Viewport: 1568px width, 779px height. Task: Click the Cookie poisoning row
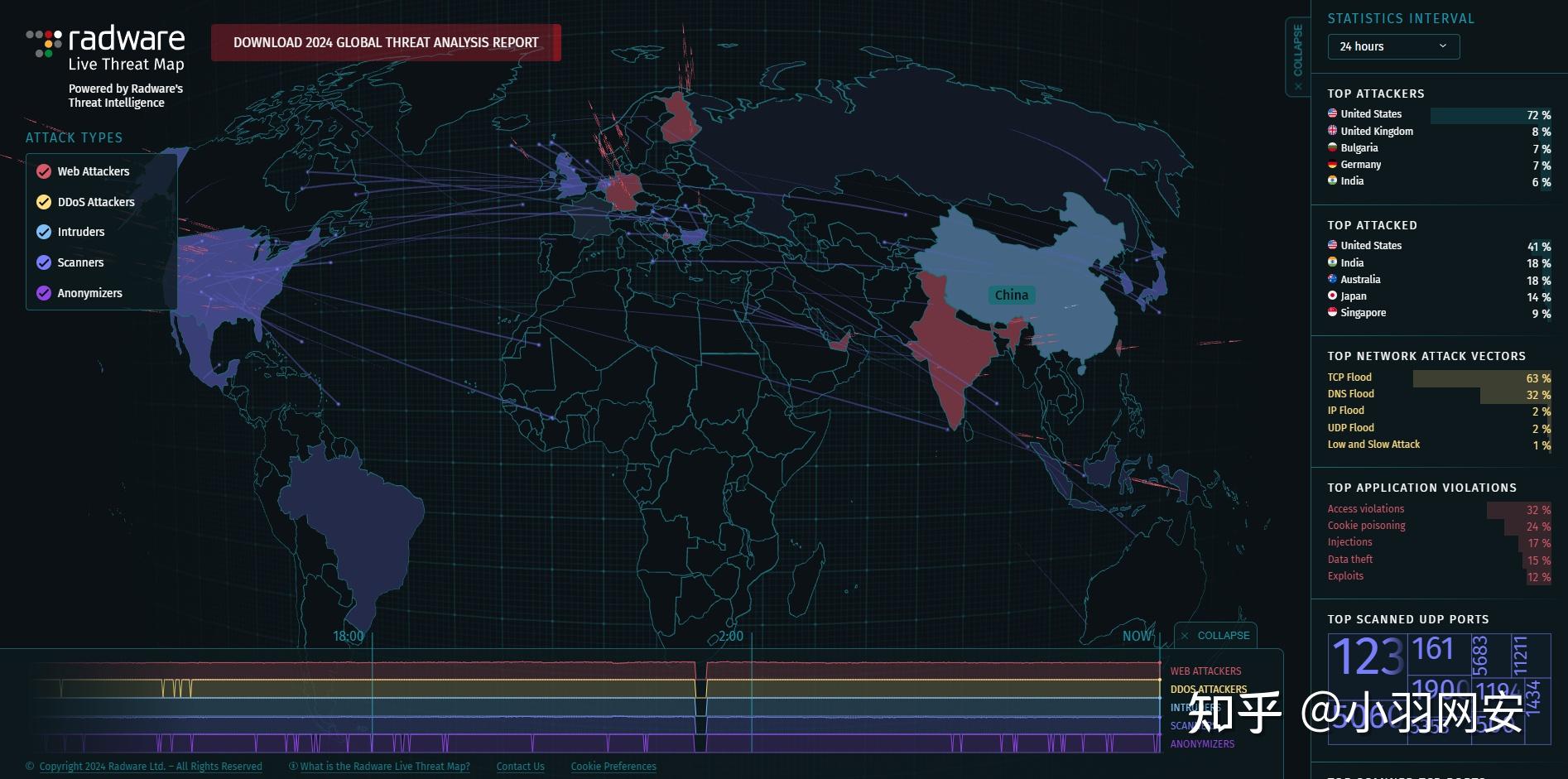click(1439, 526)
